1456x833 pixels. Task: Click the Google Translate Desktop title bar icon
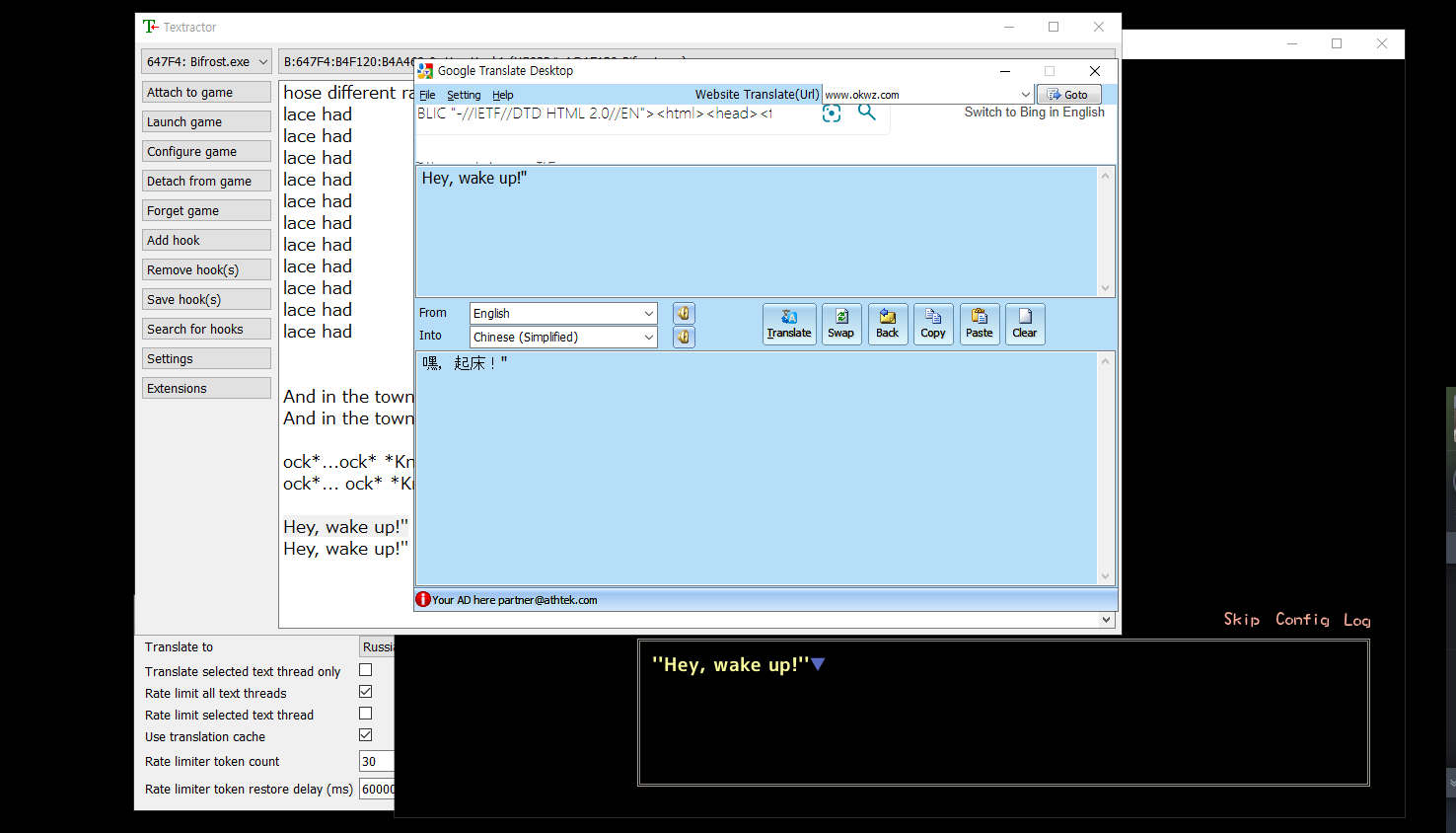click(x=425, y=71)
